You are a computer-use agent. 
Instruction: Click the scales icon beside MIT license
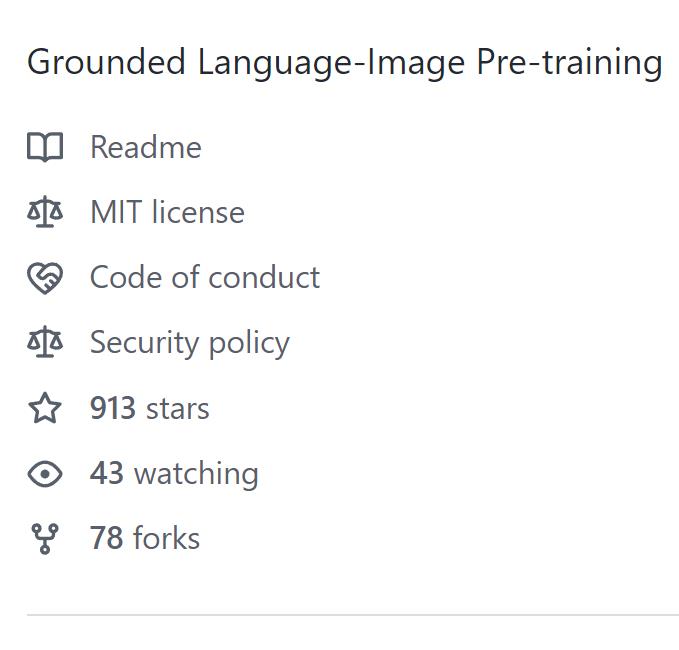[x=45, y=212]
